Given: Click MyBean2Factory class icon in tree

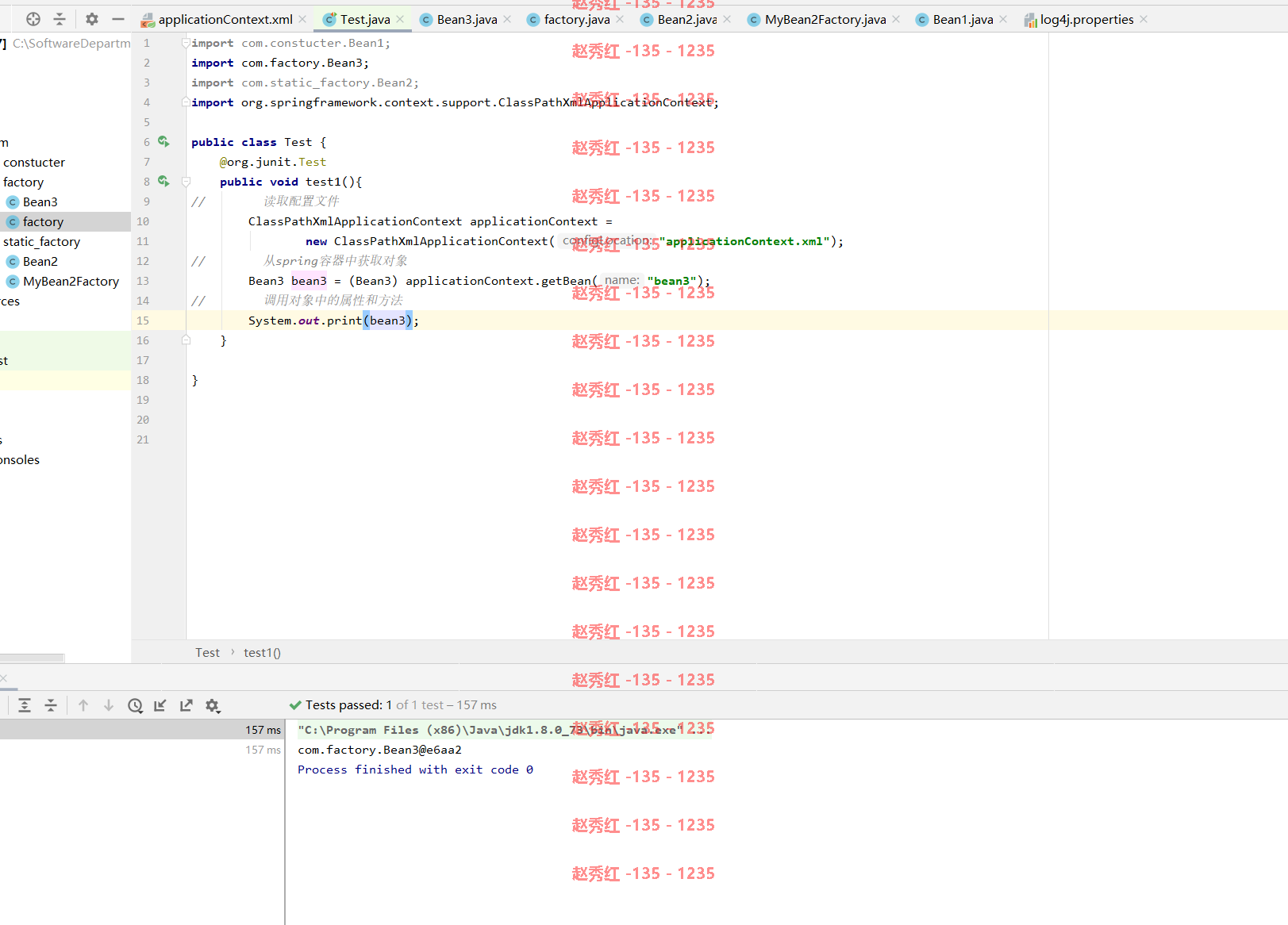Looking at the screenshot, I should pos(13,281).
